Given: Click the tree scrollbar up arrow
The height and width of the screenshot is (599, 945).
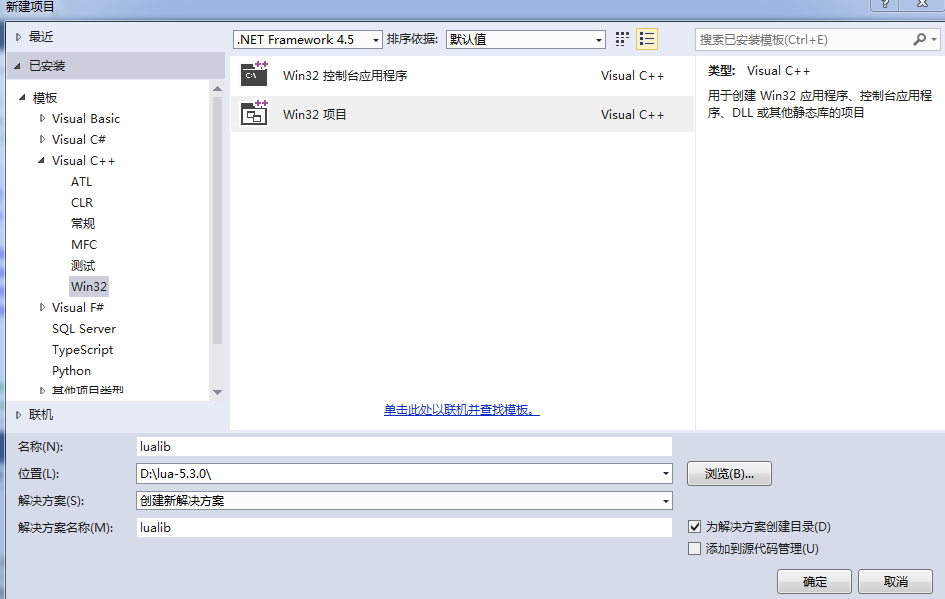Looking at the screenshot, I should click(x=218, y=89).
